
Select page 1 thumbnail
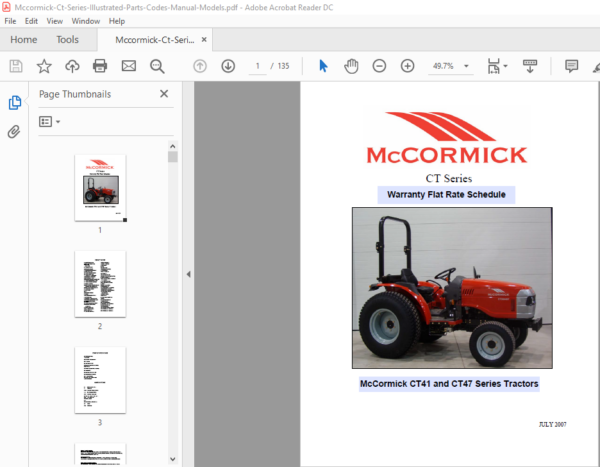click(x=100, y=188)
